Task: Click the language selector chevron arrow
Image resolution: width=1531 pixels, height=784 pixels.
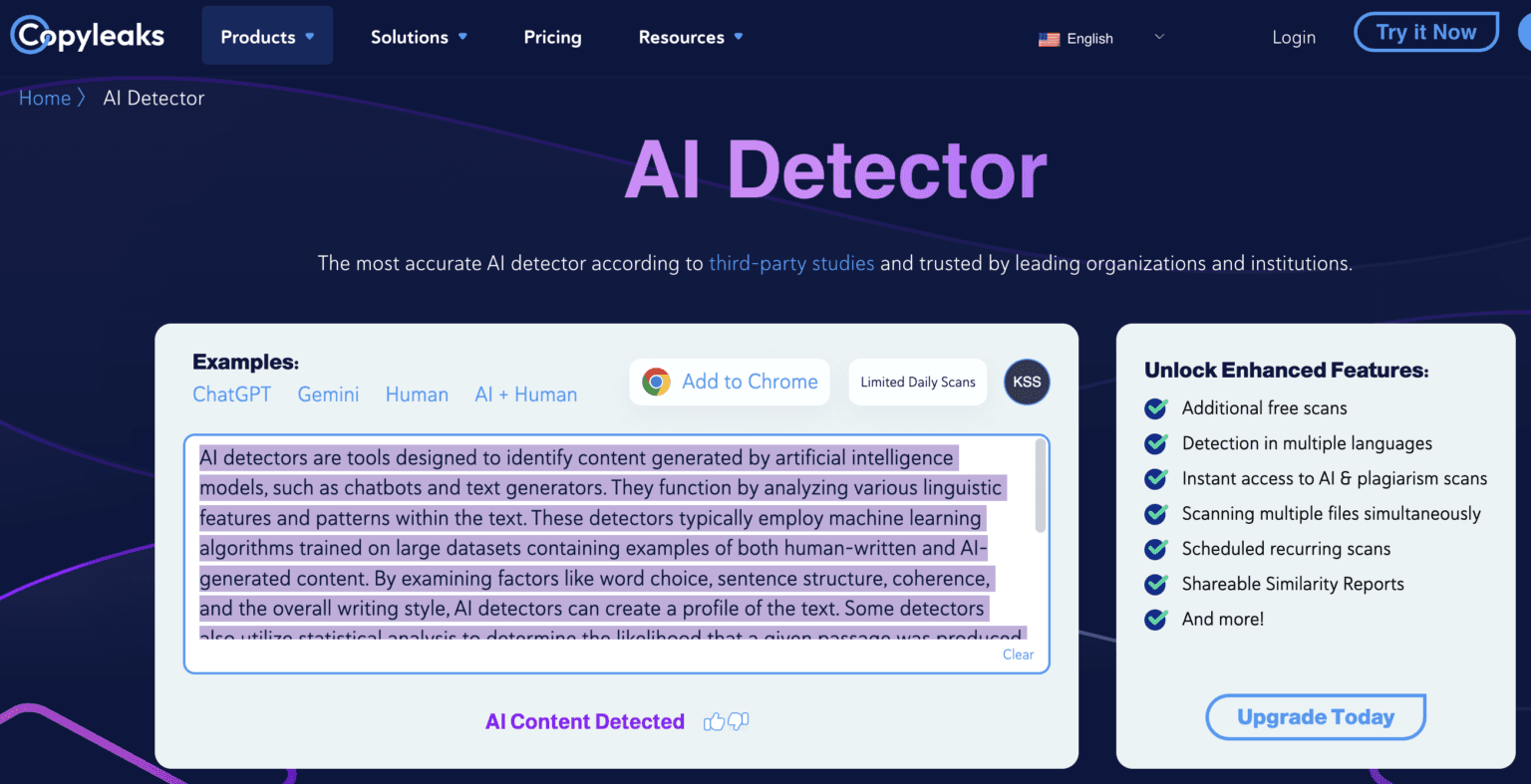Action: coord(1159,37)
